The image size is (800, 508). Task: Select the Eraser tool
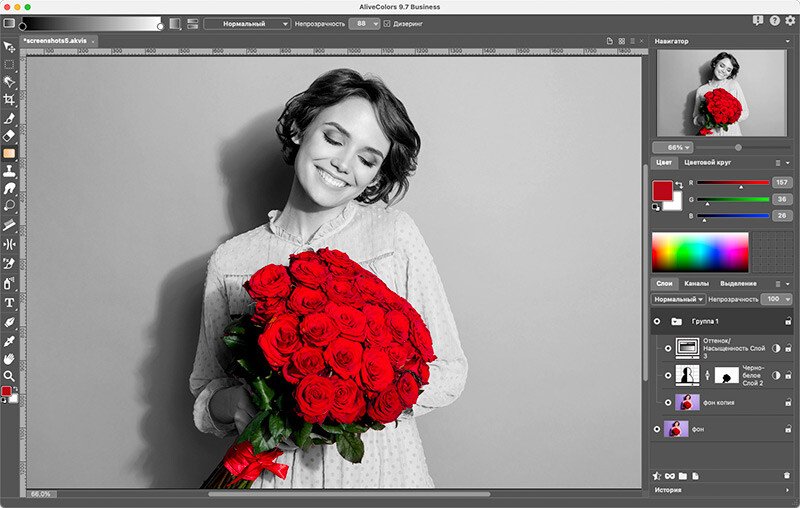(x=9, y=135)
